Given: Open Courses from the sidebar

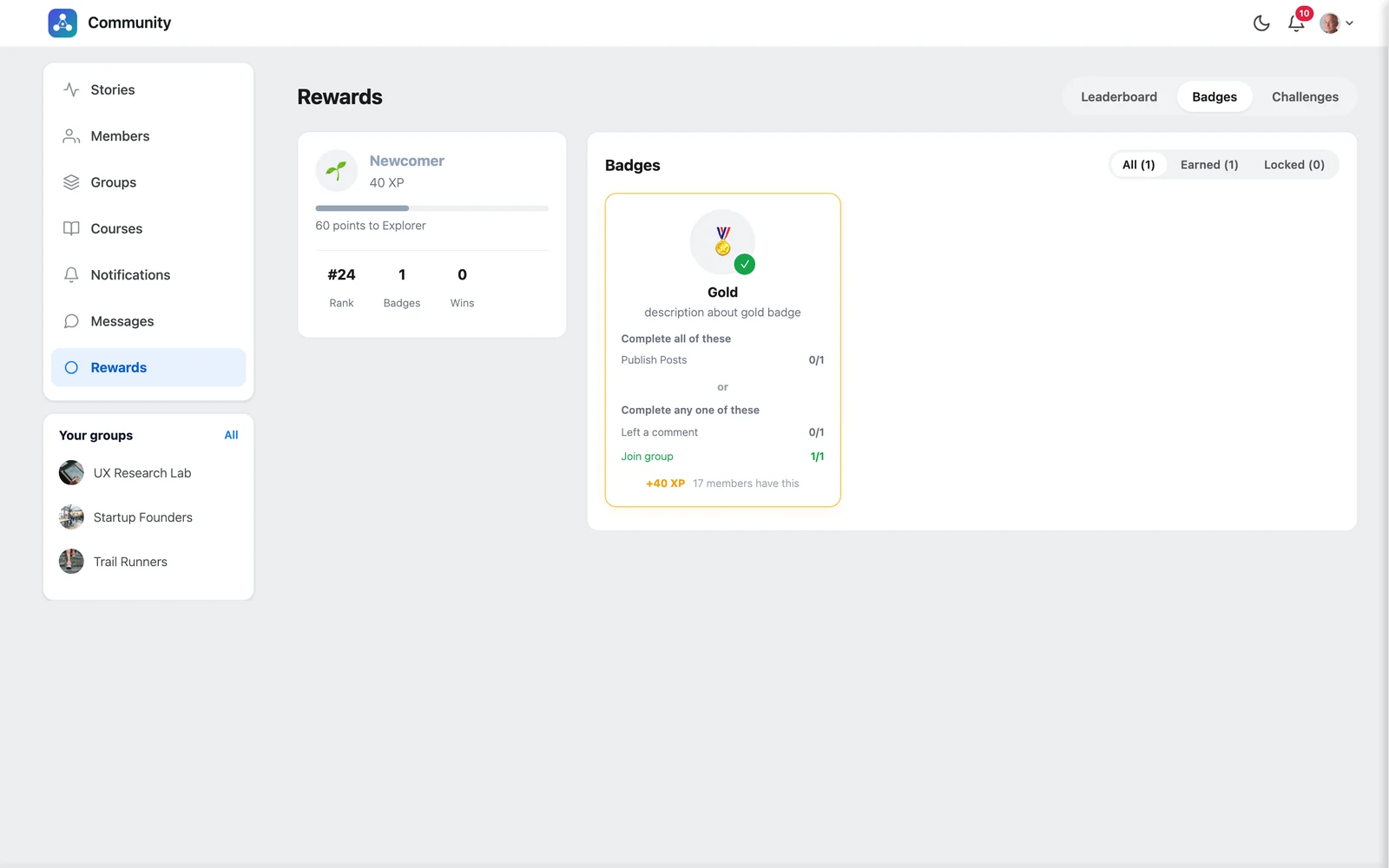Looking at the screenshot, I should tap(148, 228).
